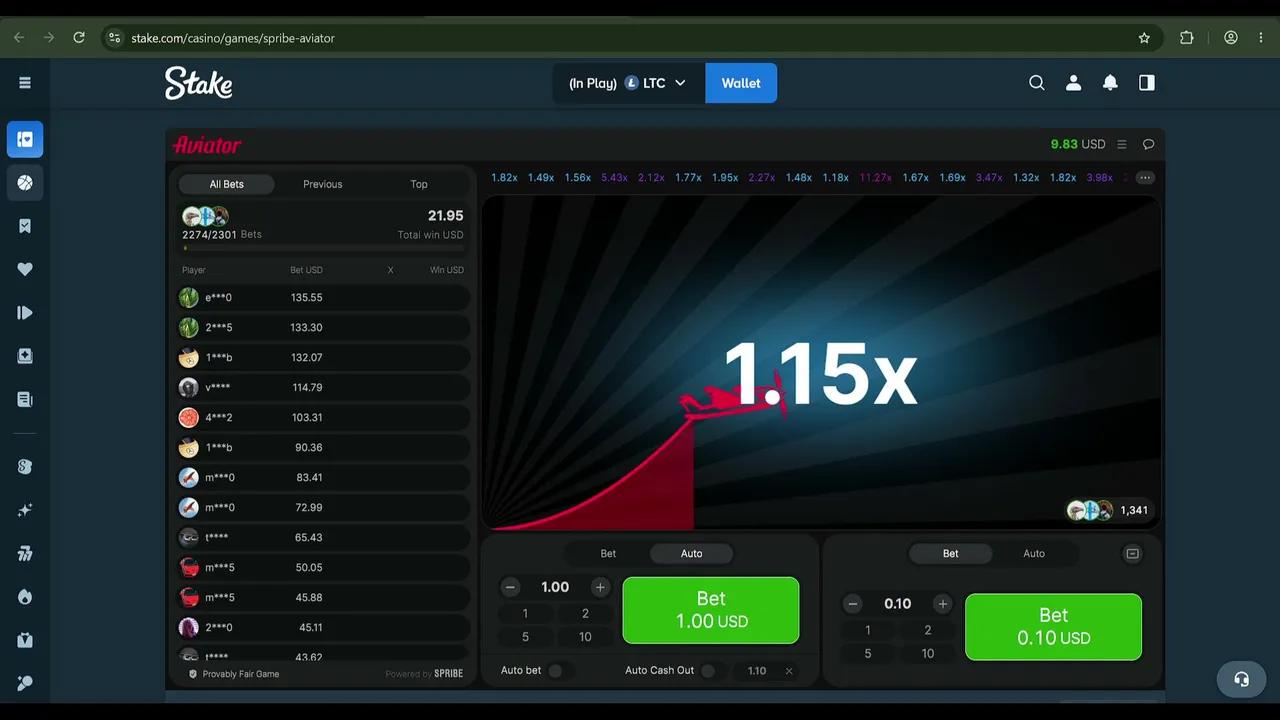
Task: Choose quick amount 2 in the left bet panel
Action: tap(585, 614)
